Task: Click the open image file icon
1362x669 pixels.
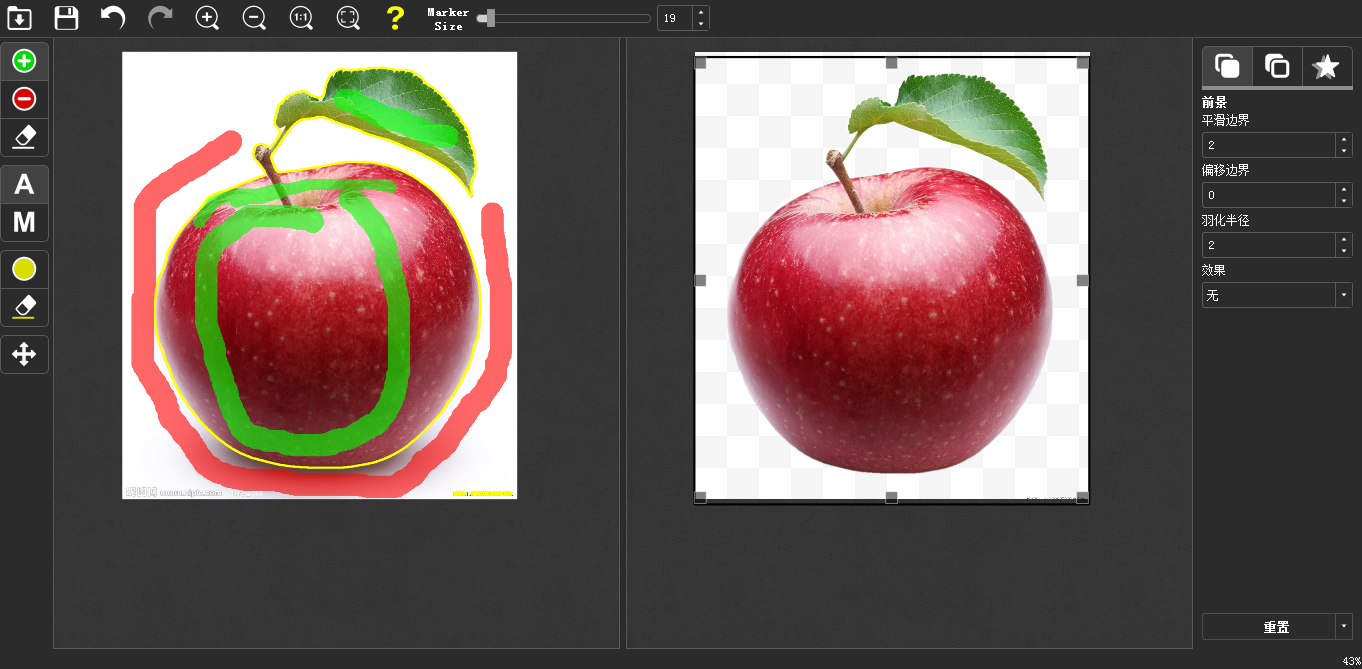Action: coord(19,18)
